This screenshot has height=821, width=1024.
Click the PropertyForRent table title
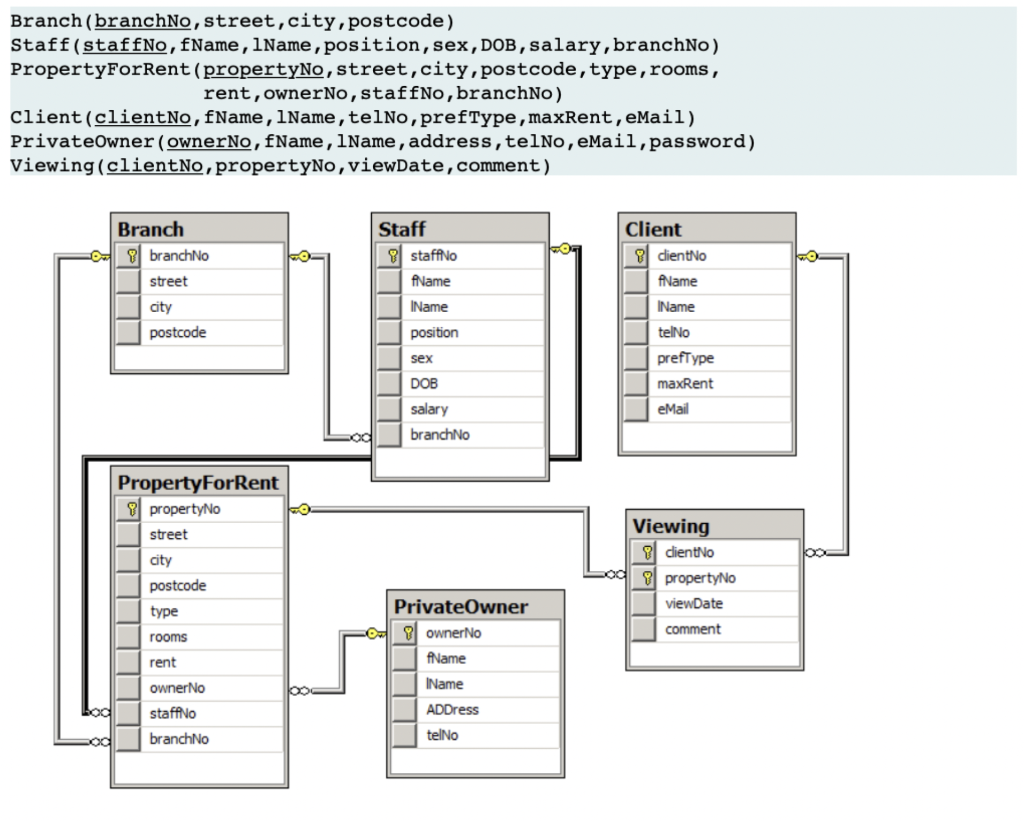point(199,482)
